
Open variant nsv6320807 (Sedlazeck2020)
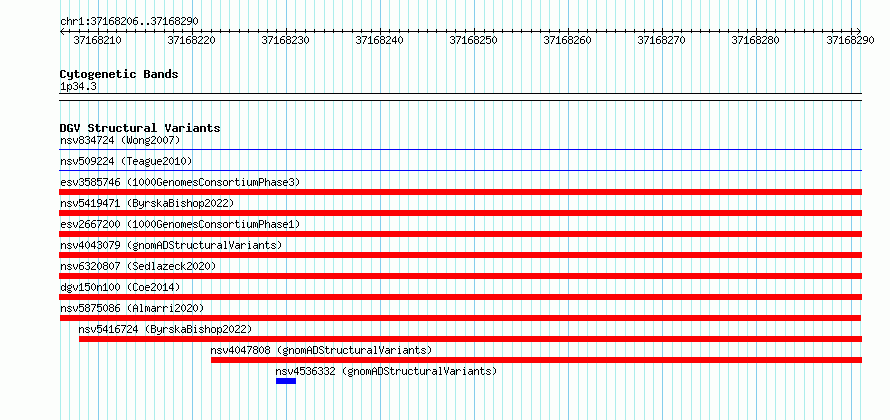pyautogui.click(x=138, y=266)
